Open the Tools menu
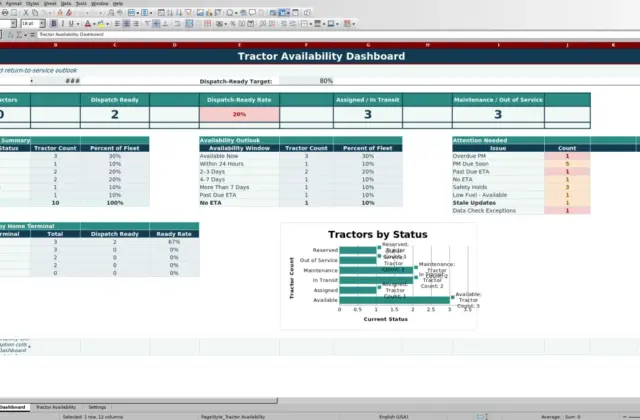Viewport: 640px width, 420px height. [x=81, y=3]
